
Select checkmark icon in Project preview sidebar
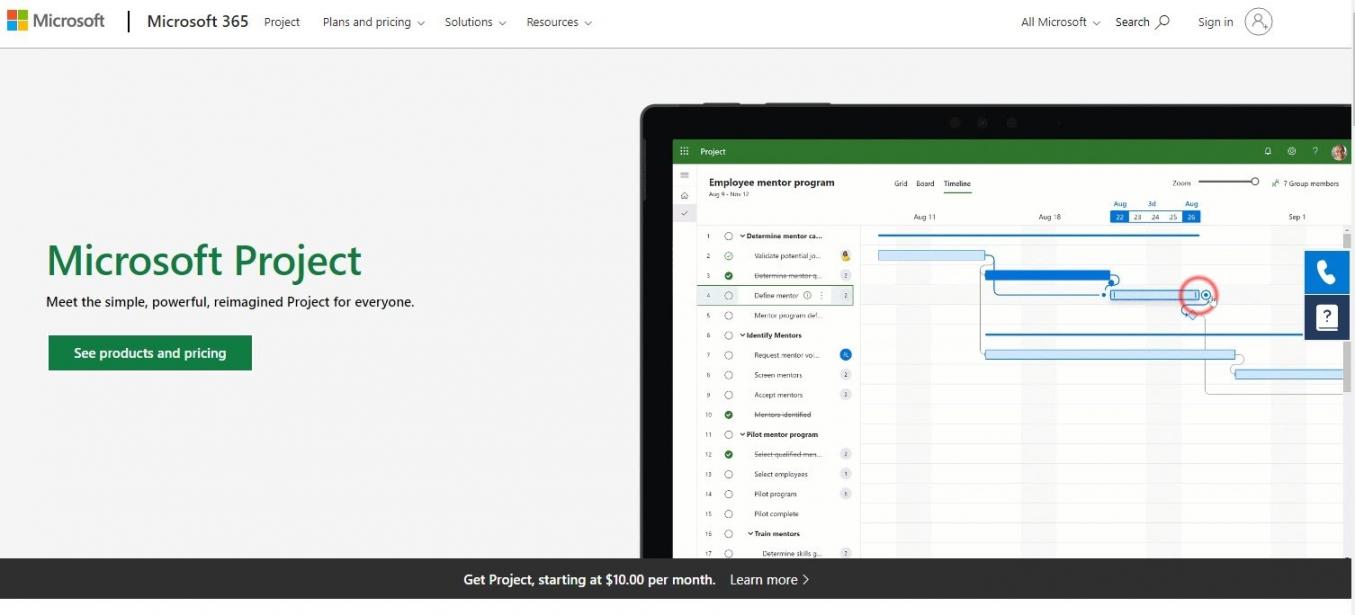(685, 213)
